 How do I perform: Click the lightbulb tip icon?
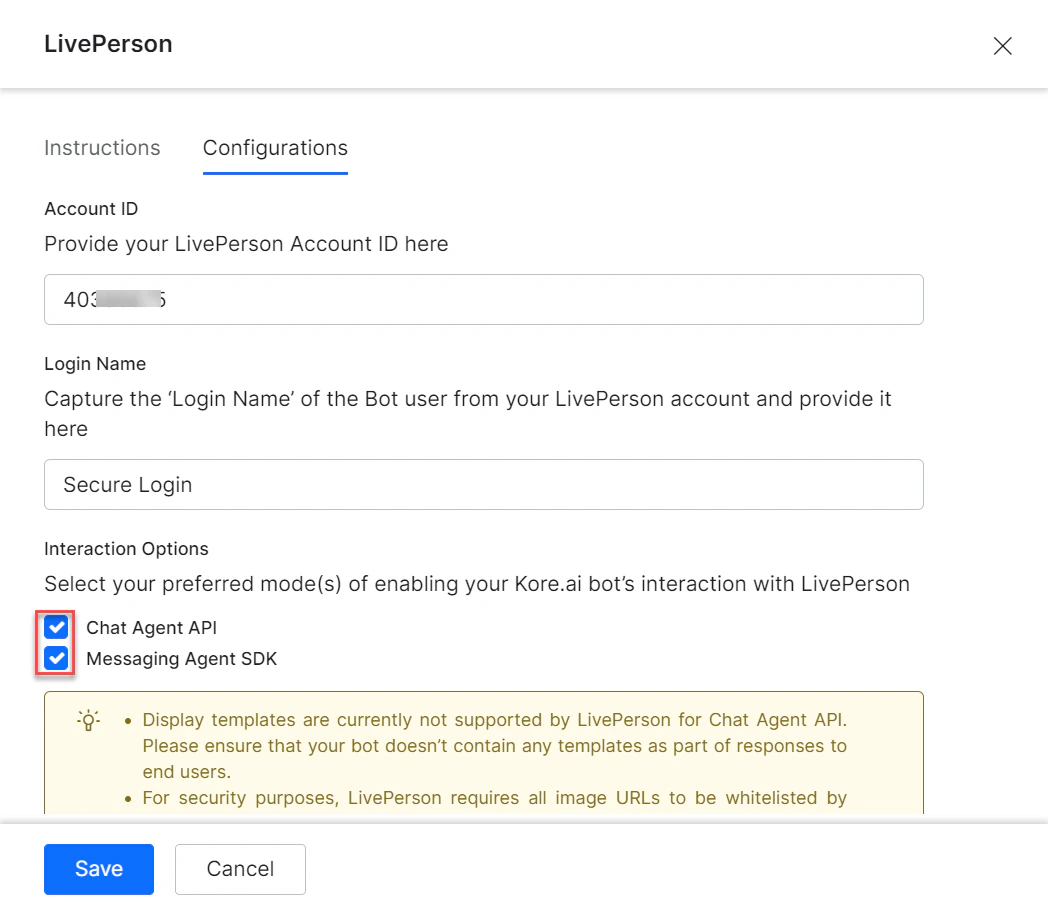tap(88, 720)
